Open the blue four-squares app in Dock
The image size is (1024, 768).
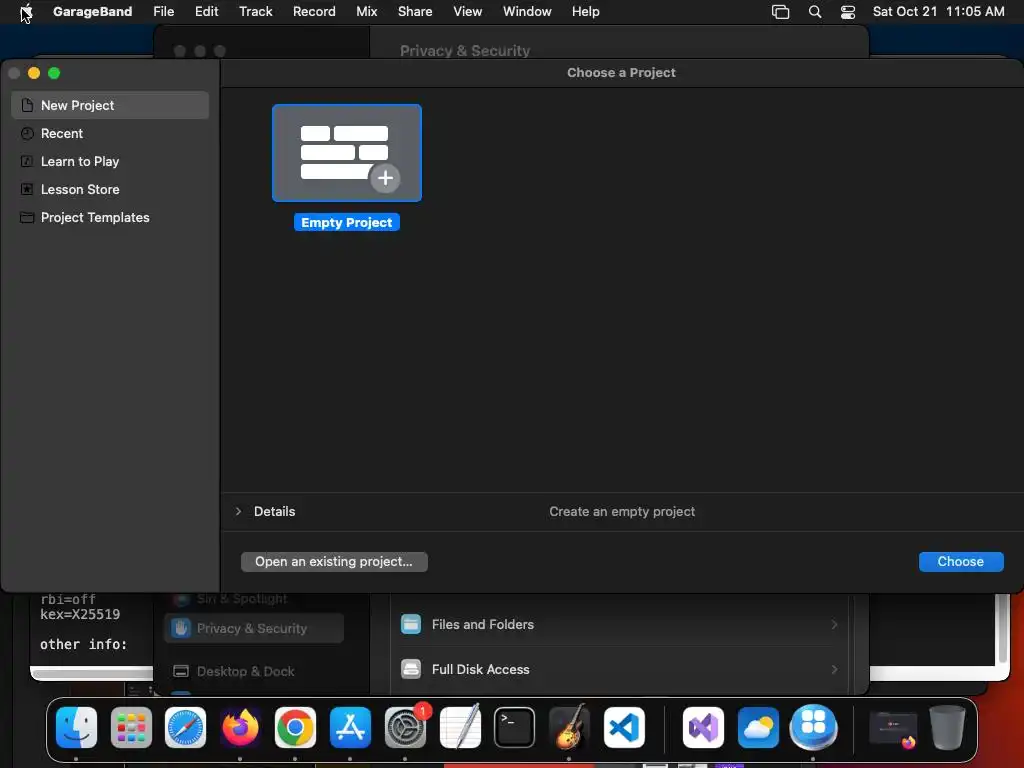pyautogui.click(x=813, y=728)
